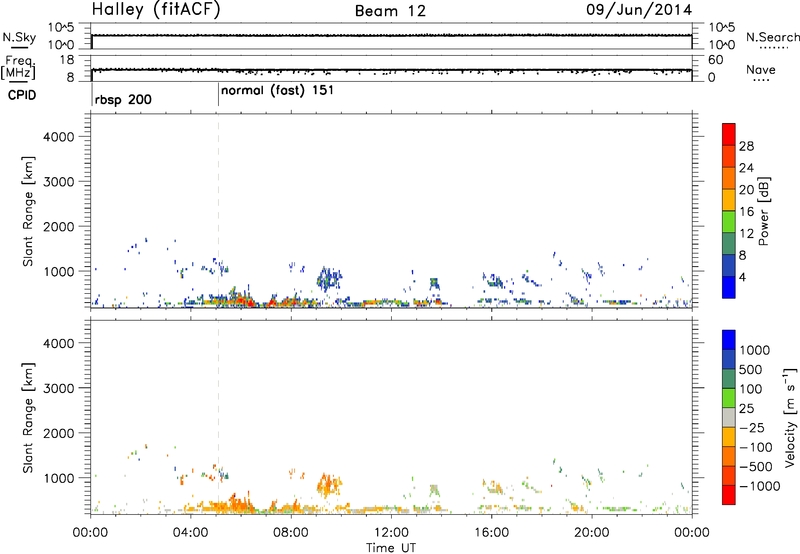The height and width of the screenshot is (554, 800).
Task: Click the '-100' tick on the Velocity scale
Action: 755,447
